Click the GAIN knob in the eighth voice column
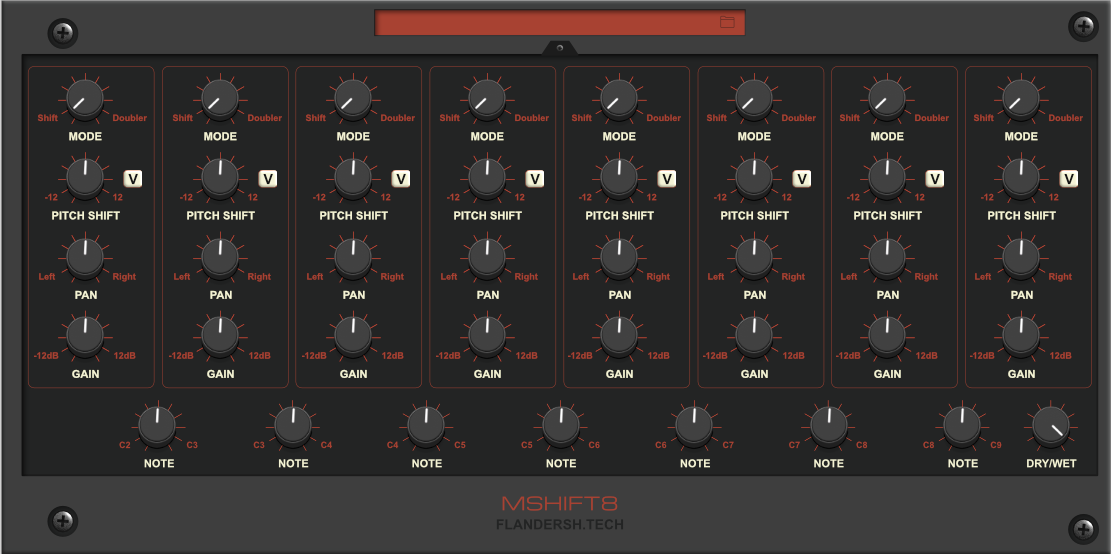The height and width of the screenshot is (554, 1111). pos(1021,337)
